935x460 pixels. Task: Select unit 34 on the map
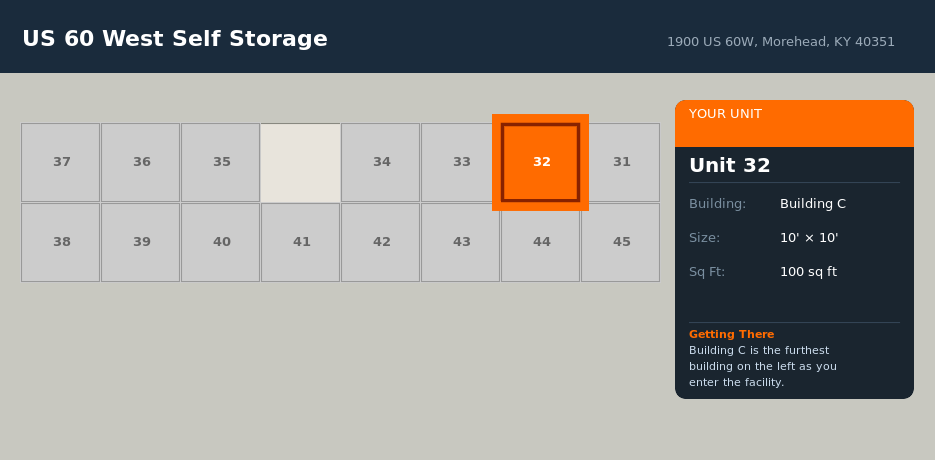380,162
